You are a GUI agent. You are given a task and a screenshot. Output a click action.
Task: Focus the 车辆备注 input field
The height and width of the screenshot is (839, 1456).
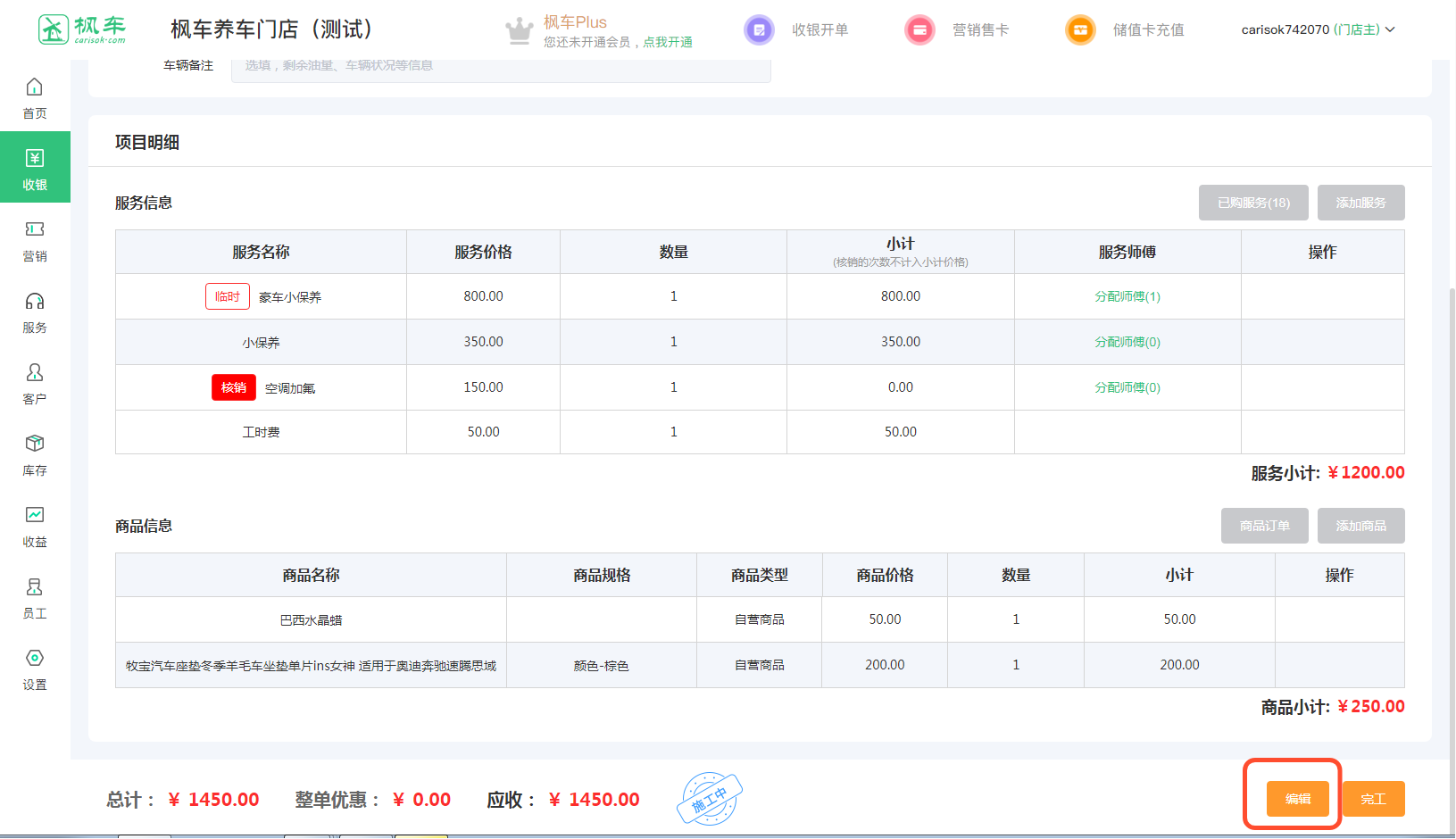[x=500, y=66]
